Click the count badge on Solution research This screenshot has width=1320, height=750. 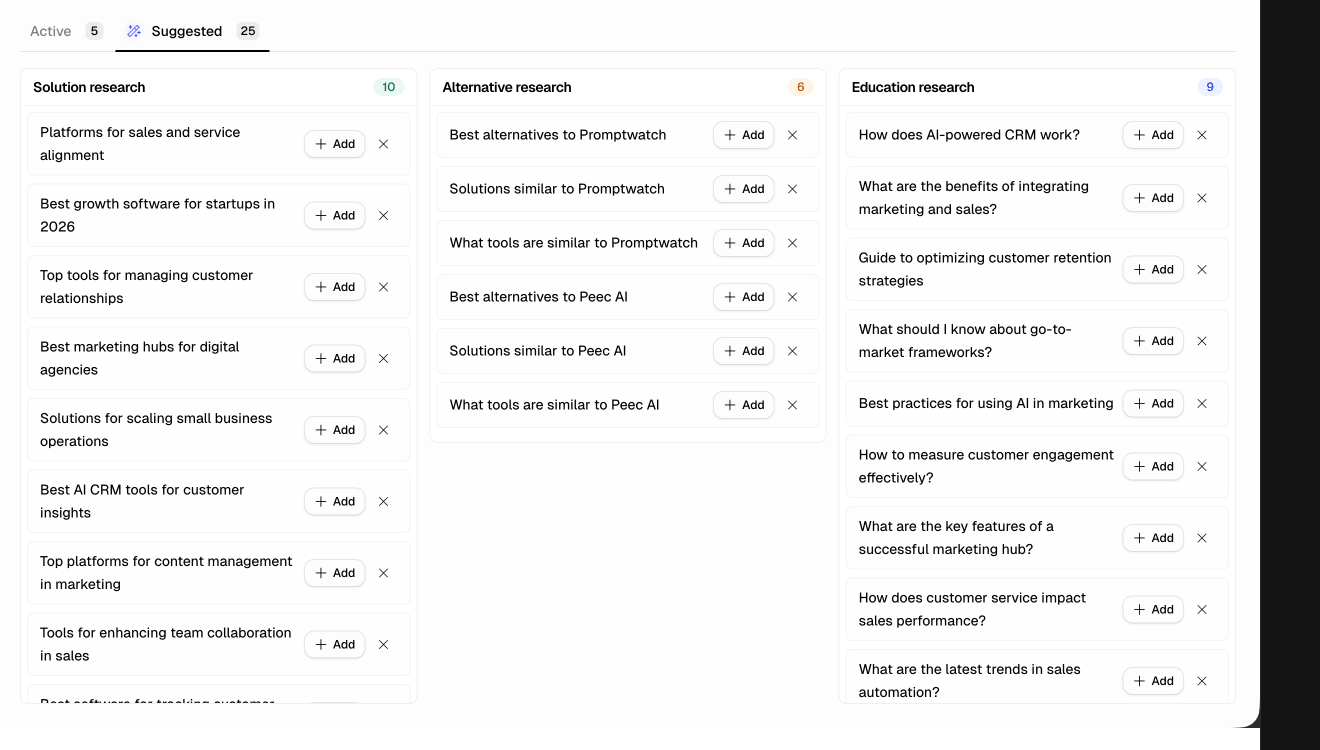click(x=390, y=87)
